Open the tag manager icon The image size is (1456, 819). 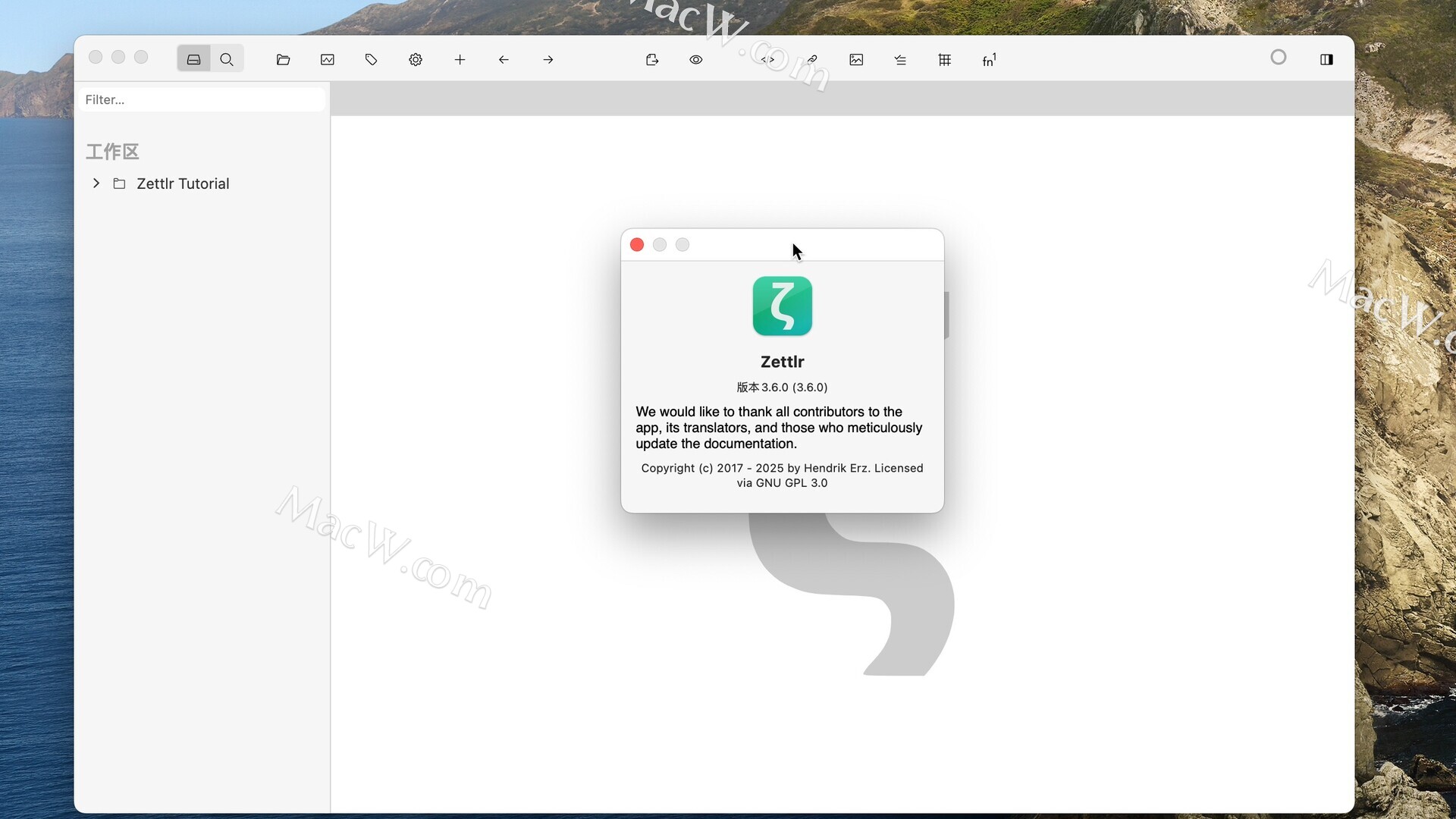coord(372,60)
